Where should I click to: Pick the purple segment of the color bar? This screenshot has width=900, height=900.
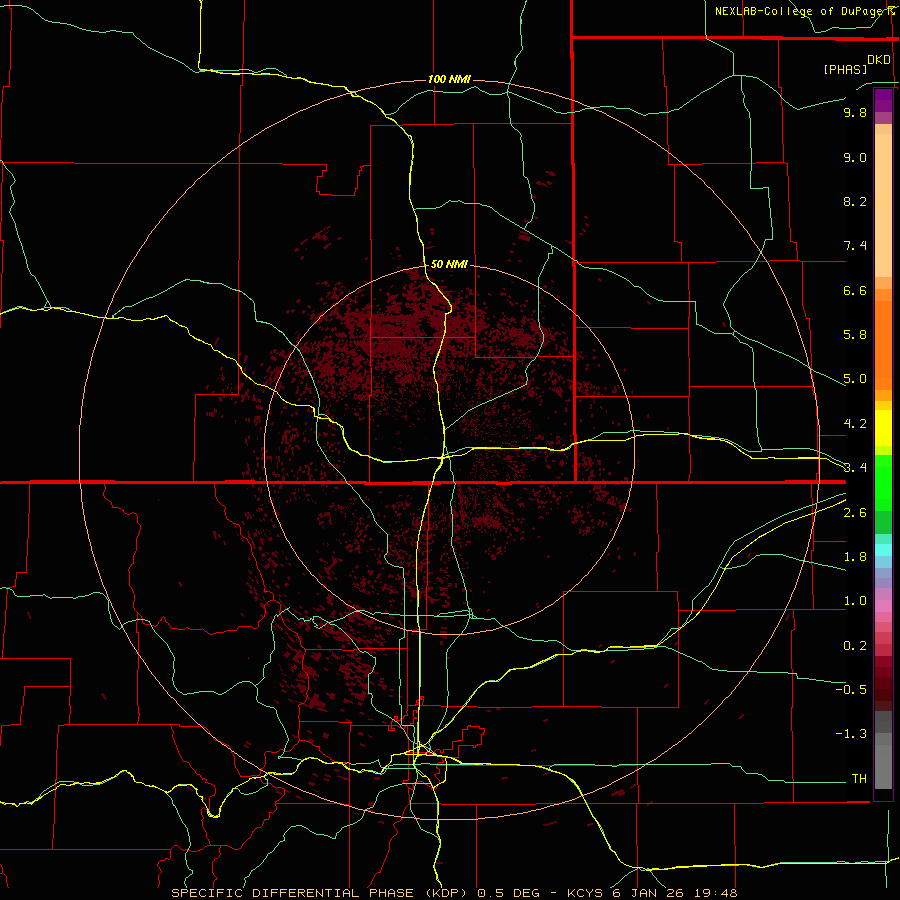coord(883,100)
